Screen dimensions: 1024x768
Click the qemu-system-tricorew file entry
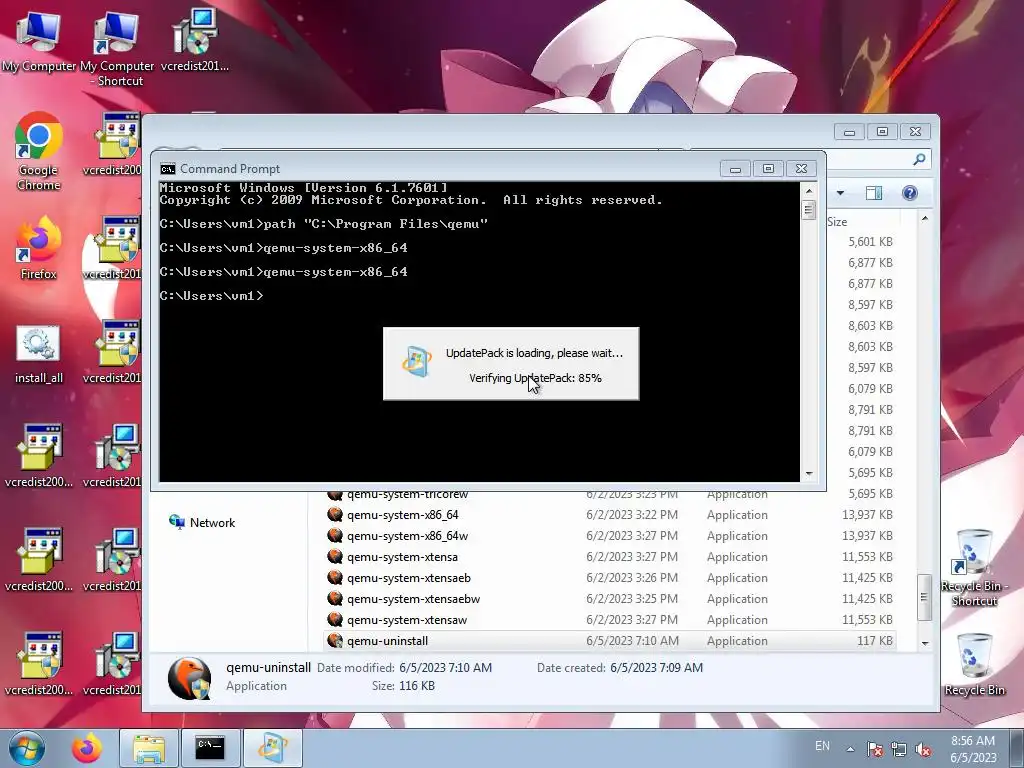tap(407, 495)
